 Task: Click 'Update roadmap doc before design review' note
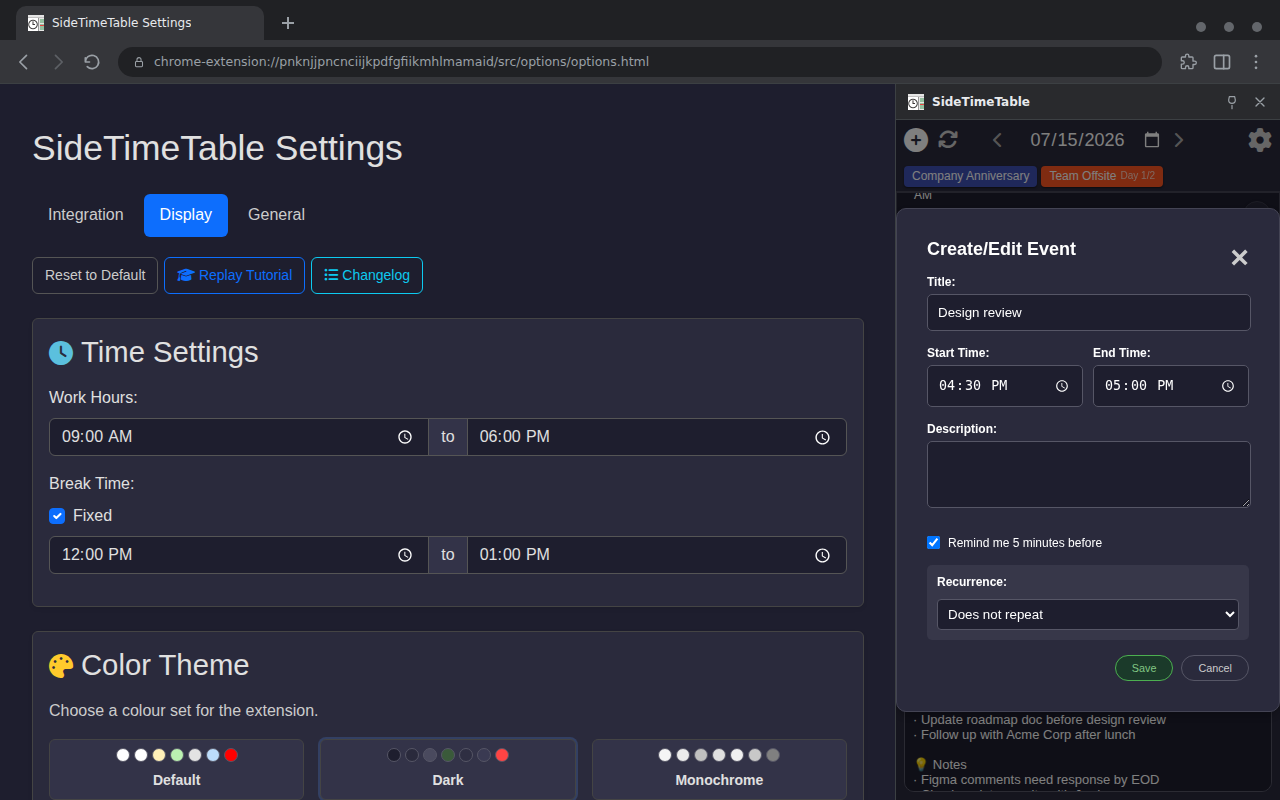coord(1040,720)
